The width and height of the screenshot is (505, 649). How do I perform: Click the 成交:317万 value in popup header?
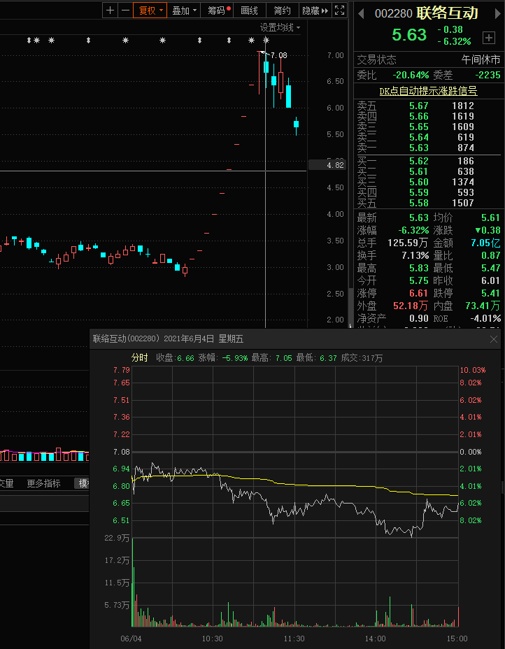[x=361, y=358]
